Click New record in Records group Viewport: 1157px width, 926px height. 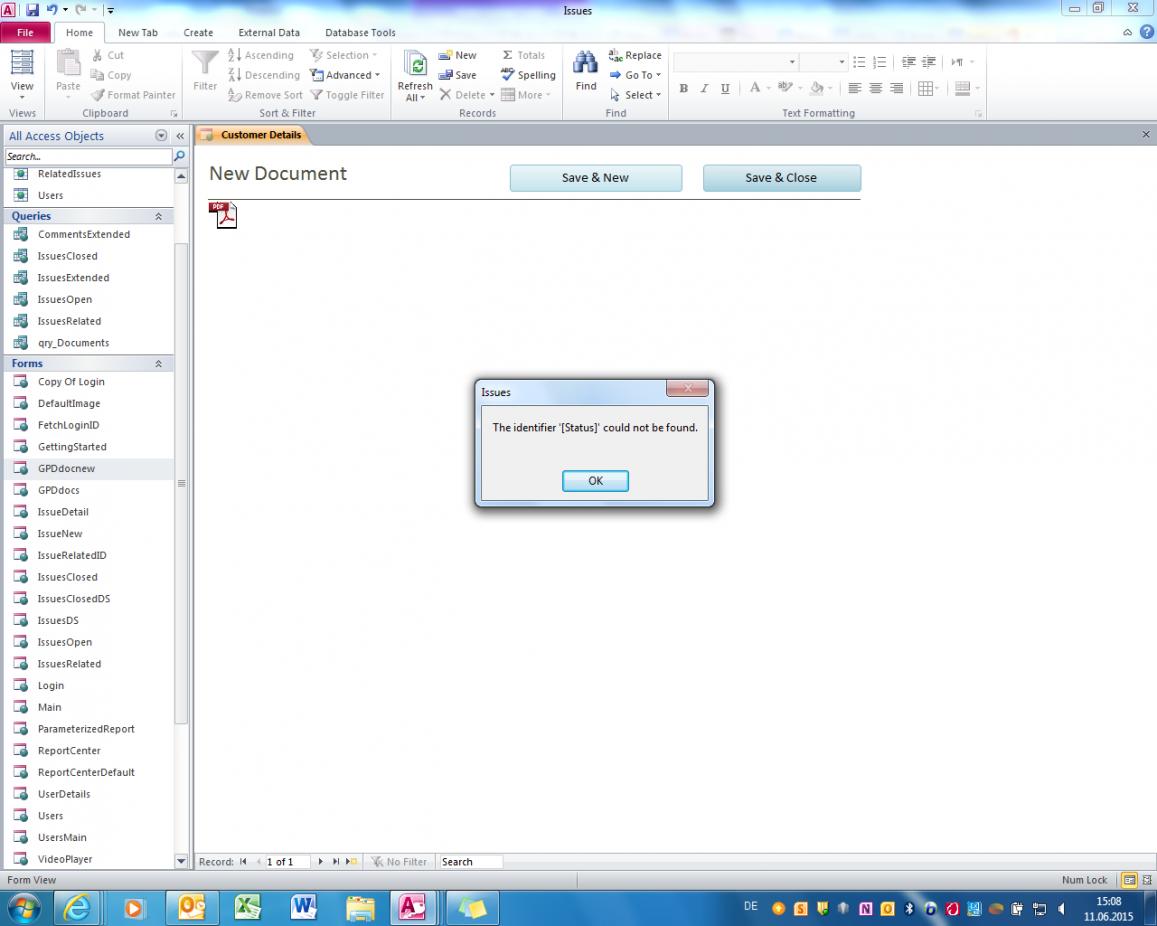click(x=457, y=55)
